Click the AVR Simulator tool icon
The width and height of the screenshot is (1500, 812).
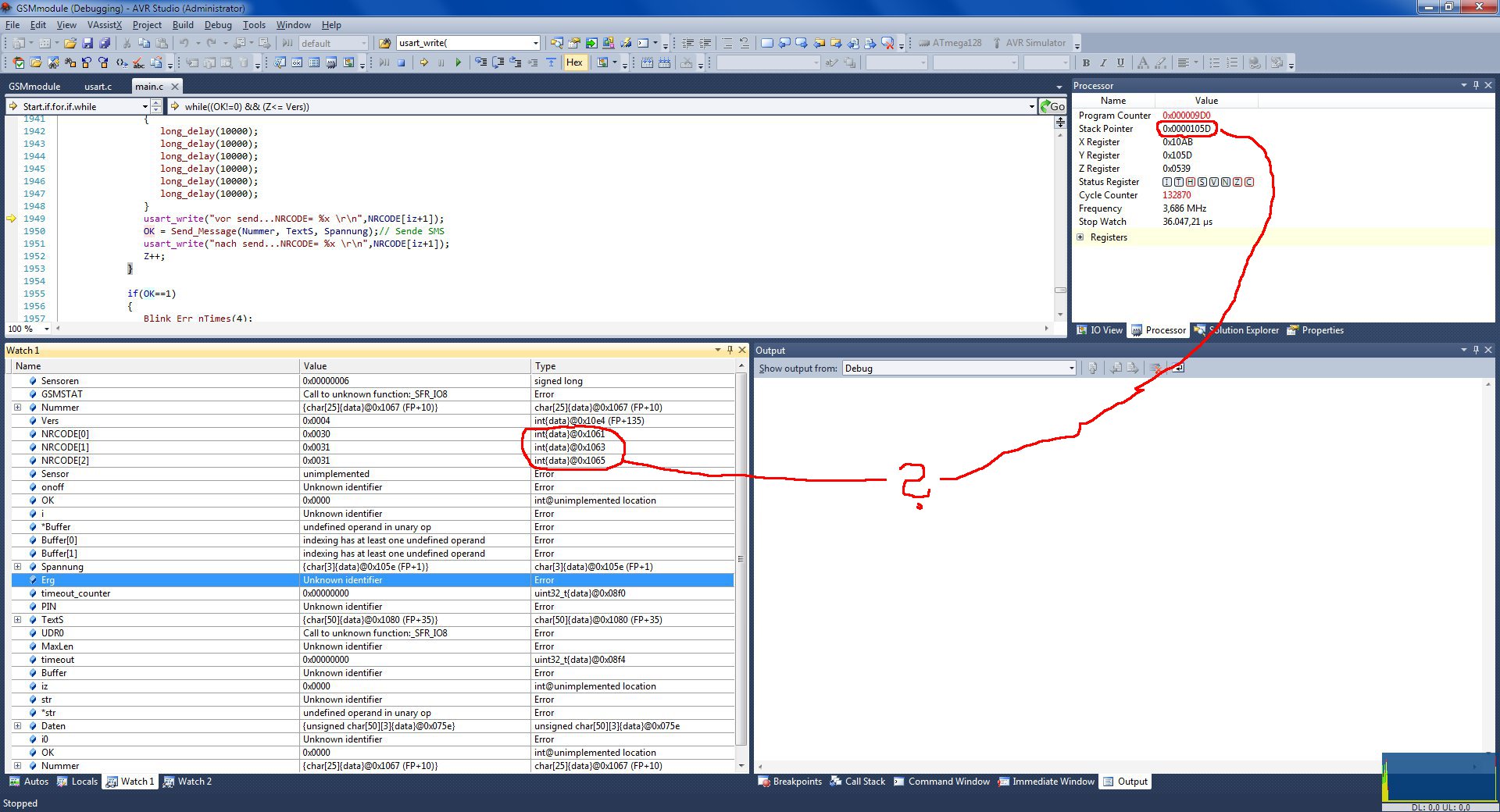pos(997,43)
